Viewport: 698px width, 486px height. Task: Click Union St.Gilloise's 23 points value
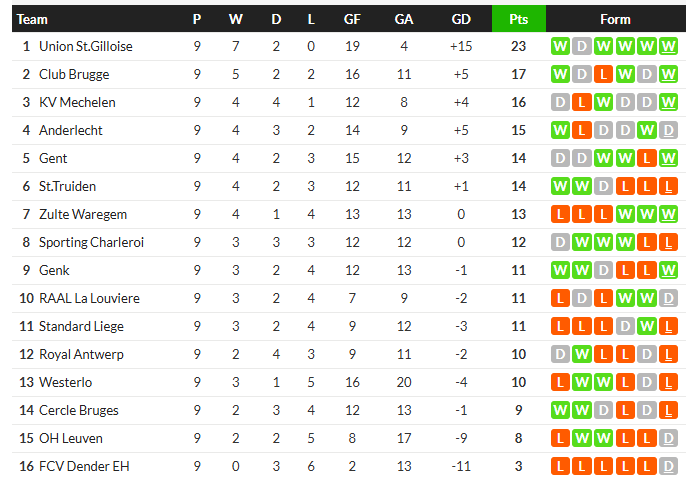(x=518, y=46)
